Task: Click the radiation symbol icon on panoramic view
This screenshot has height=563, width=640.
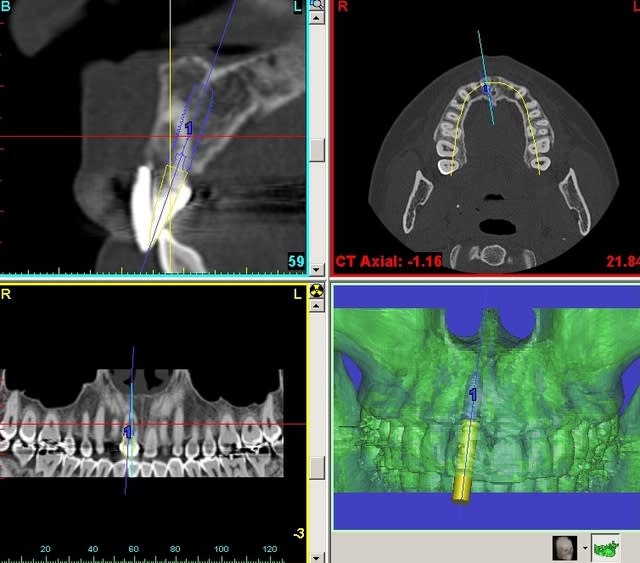Action: point(317,292)
